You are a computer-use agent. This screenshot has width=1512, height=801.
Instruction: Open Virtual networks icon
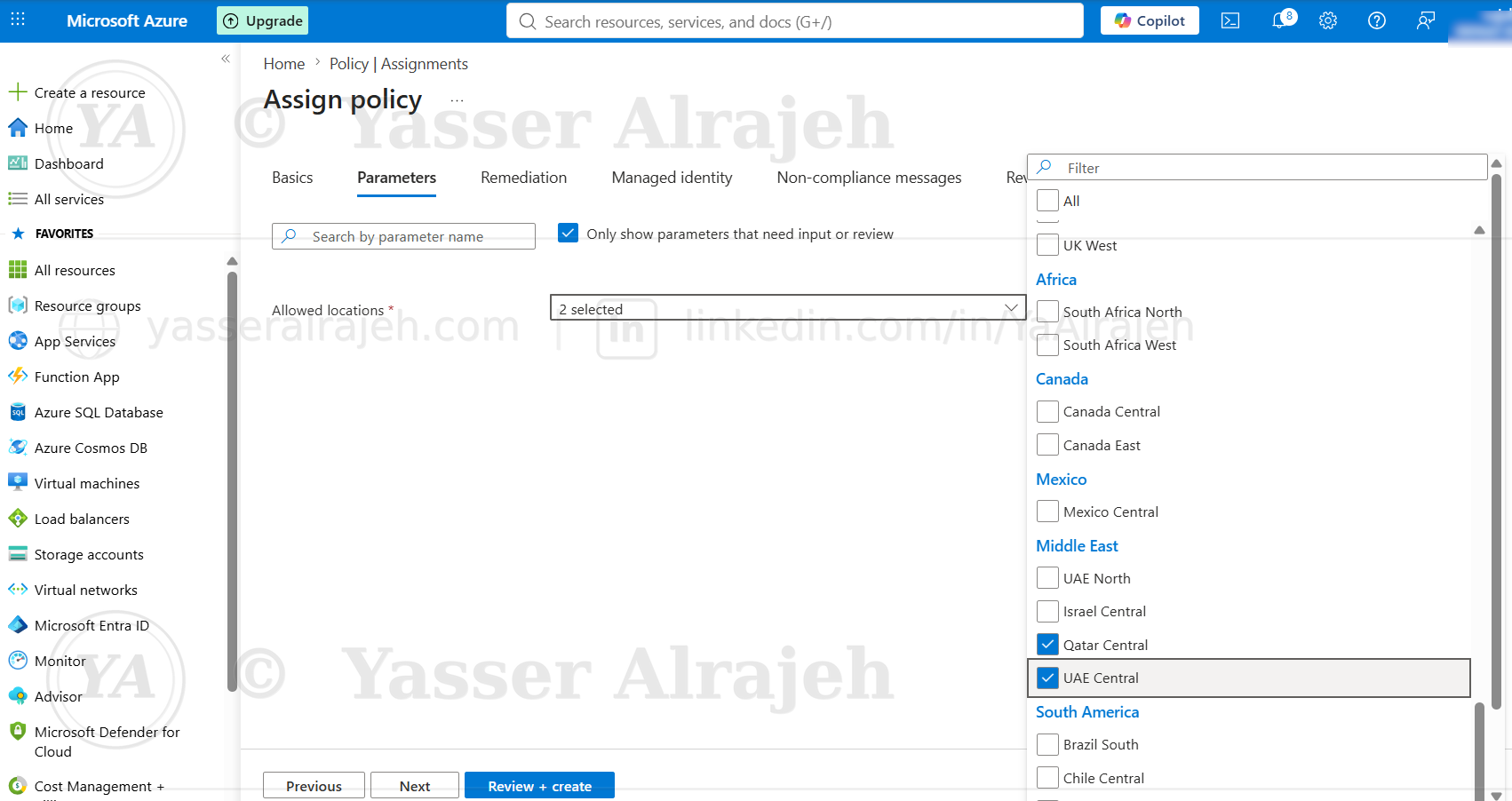18,590
